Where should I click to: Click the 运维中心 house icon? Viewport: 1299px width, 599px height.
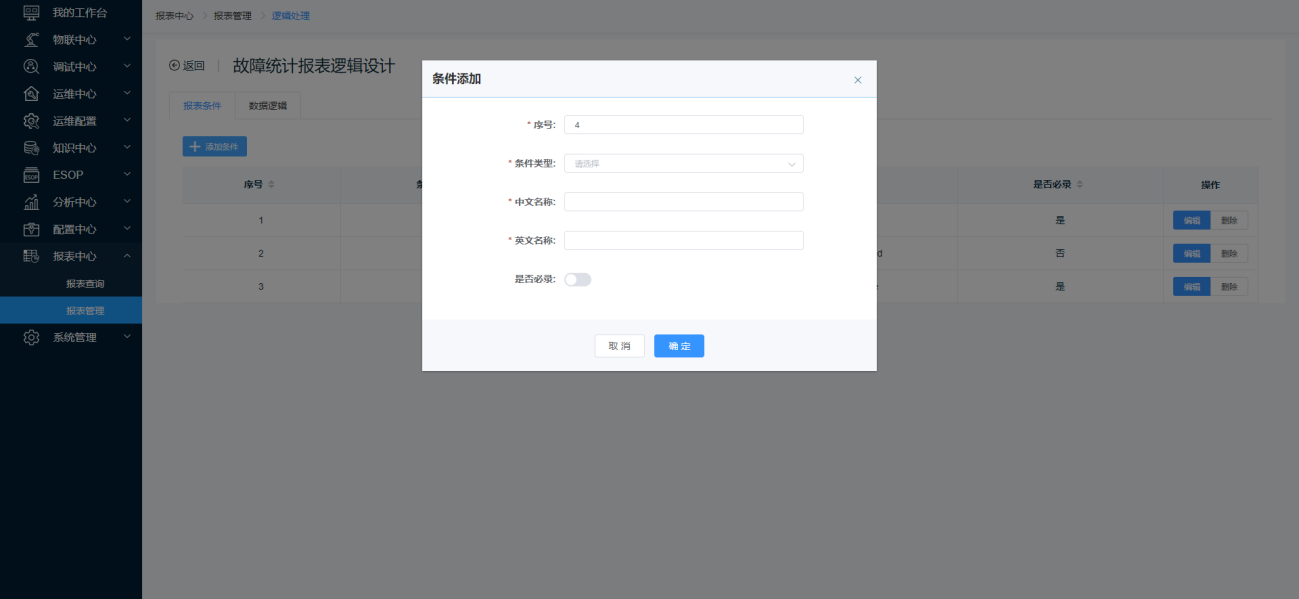[31, 94]
